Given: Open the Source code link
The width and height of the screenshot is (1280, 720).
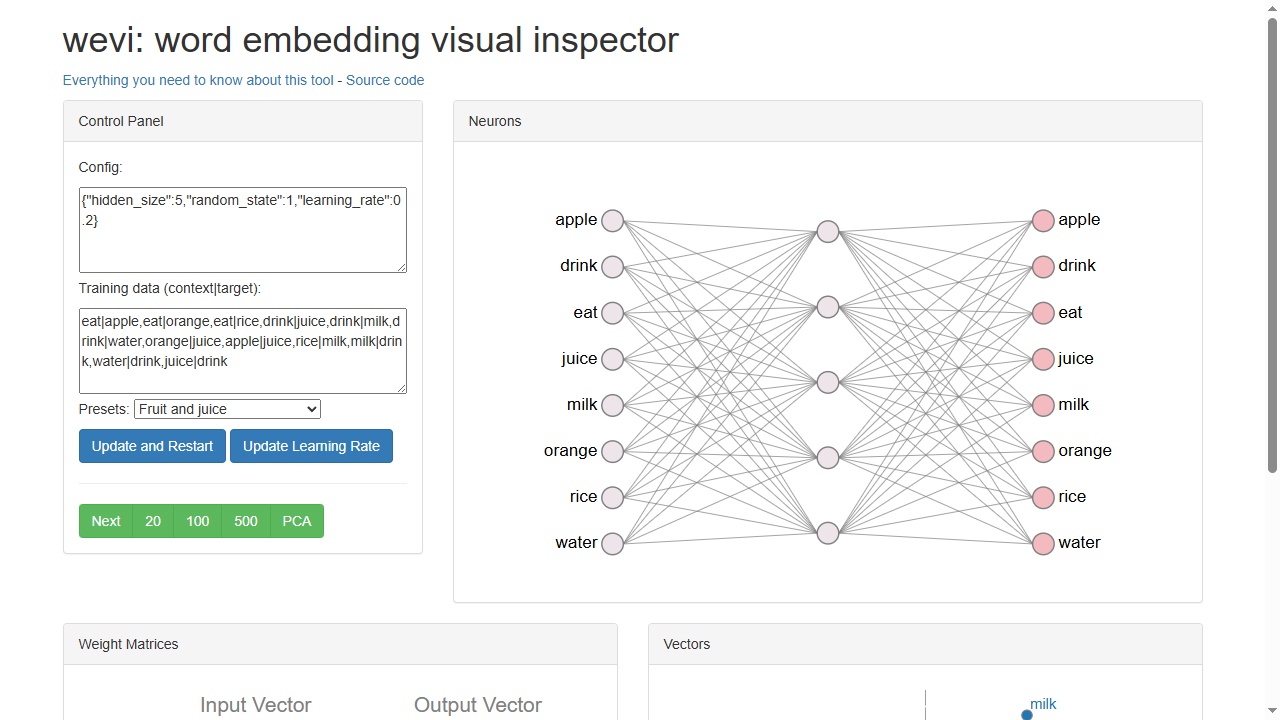Looking at the screenshot, I should tap(385, 80).
